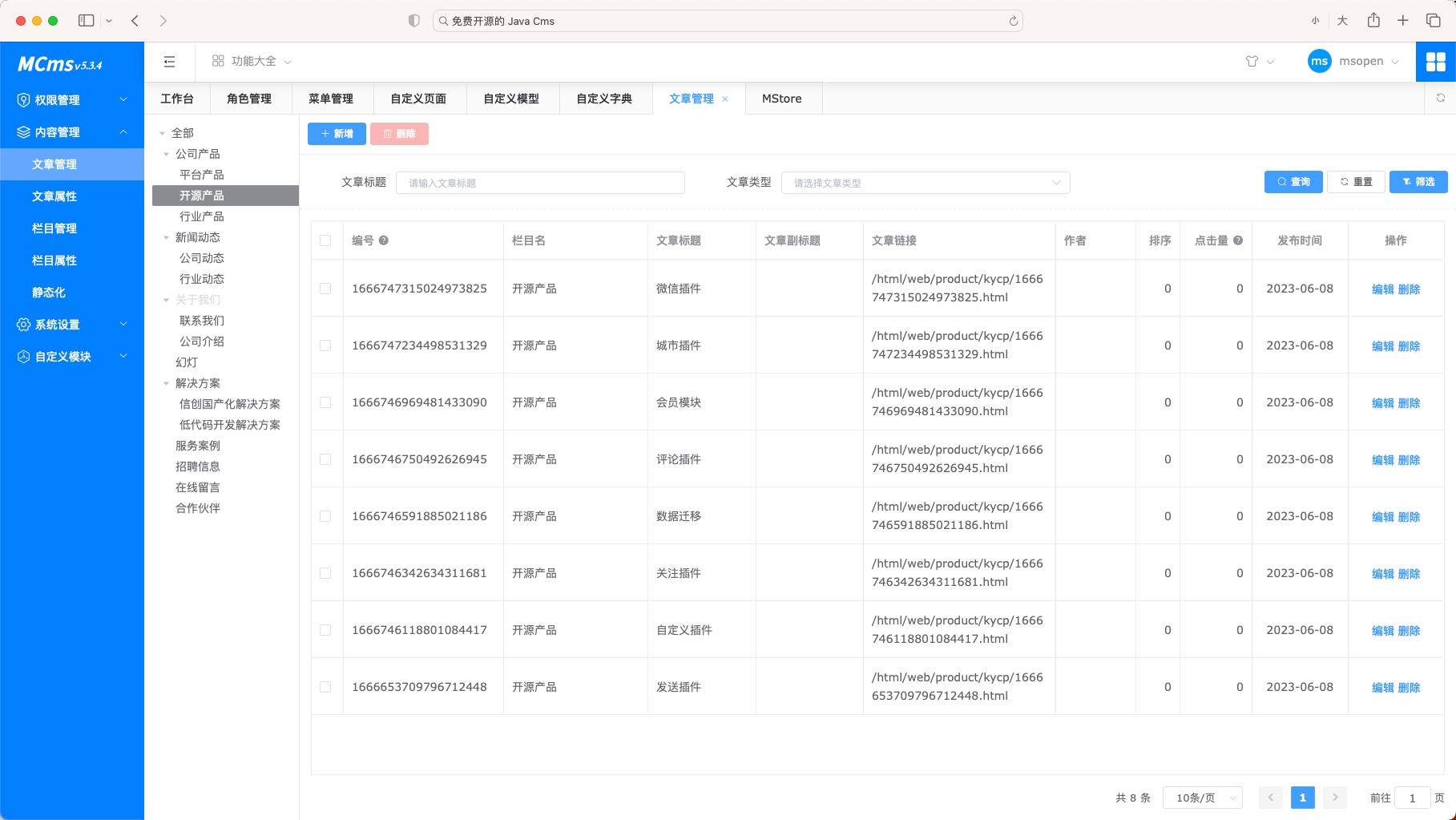The width and height of the screenshot is (1456, 820).
Task: Type in the 请输入文章标题 search field
Action: pos(540,182)
